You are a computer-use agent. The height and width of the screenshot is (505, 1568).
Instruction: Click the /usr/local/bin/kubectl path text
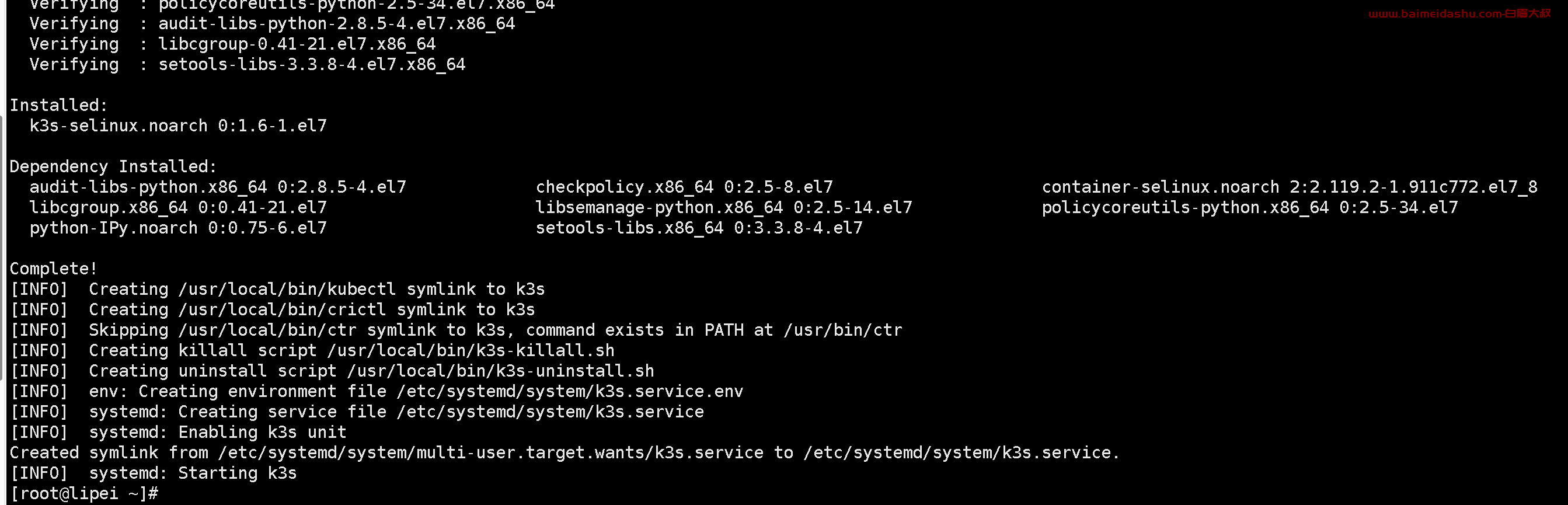tap(287, 289)
